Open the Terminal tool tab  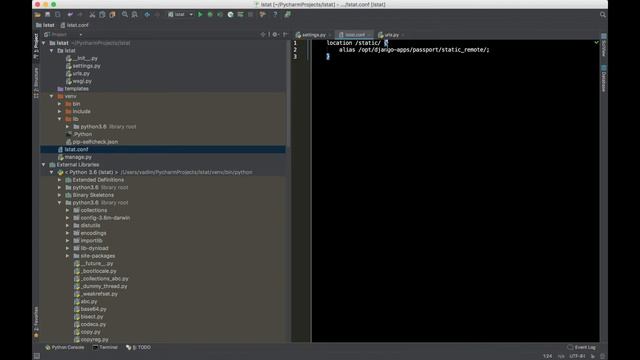[x=105, y=347]
